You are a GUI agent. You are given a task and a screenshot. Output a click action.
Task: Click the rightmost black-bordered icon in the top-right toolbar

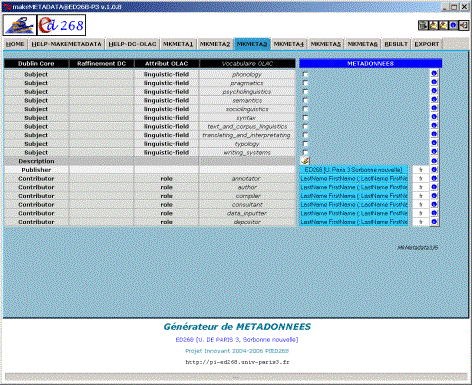click(464, 25)
